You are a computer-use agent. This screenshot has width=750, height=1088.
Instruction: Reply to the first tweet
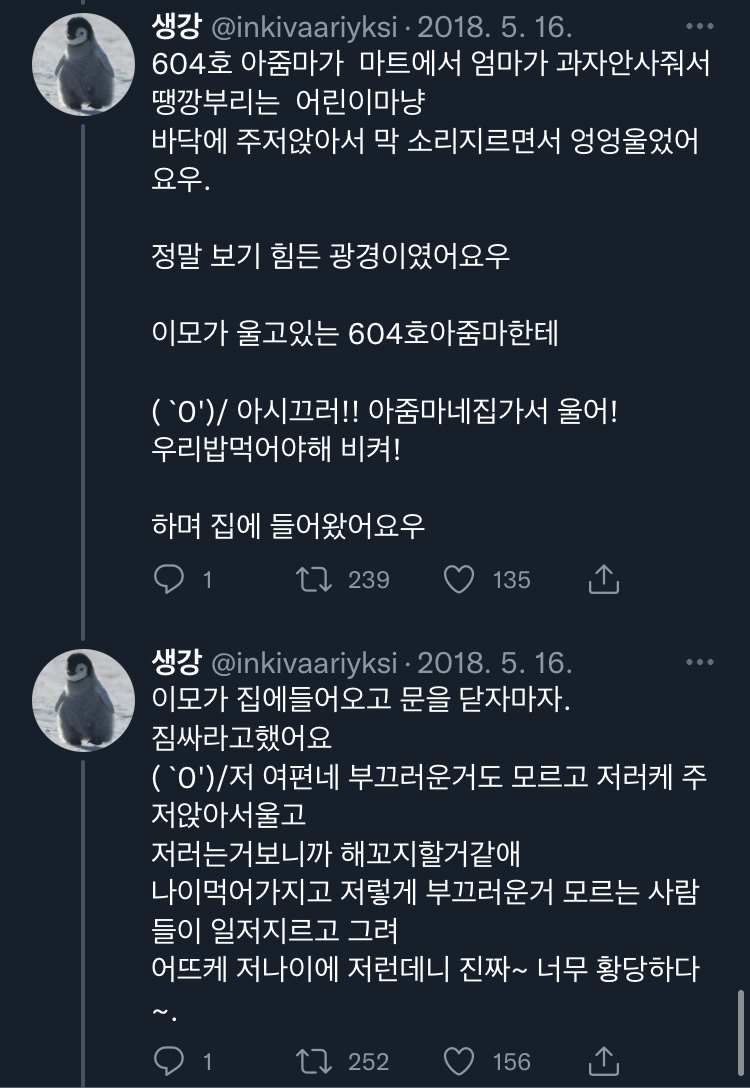[x=168, y=579]
